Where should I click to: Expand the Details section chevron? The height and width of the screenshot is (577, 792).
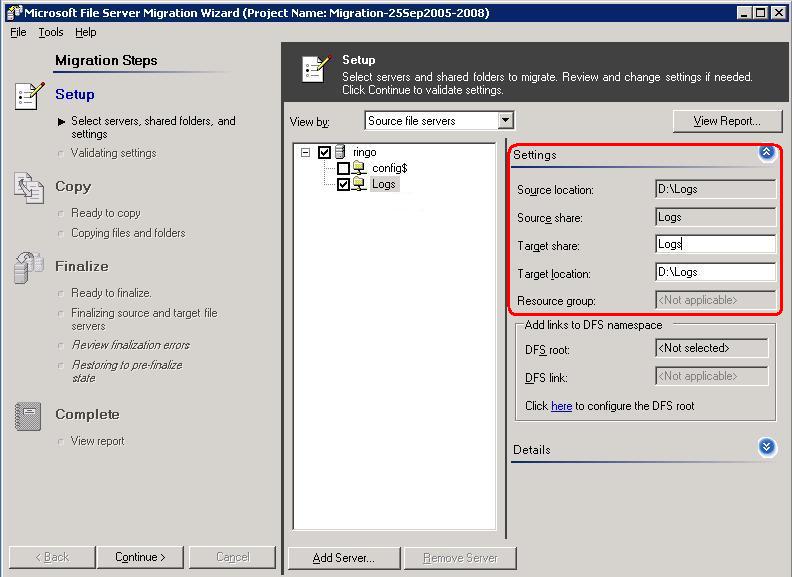[x=767, y=447]
